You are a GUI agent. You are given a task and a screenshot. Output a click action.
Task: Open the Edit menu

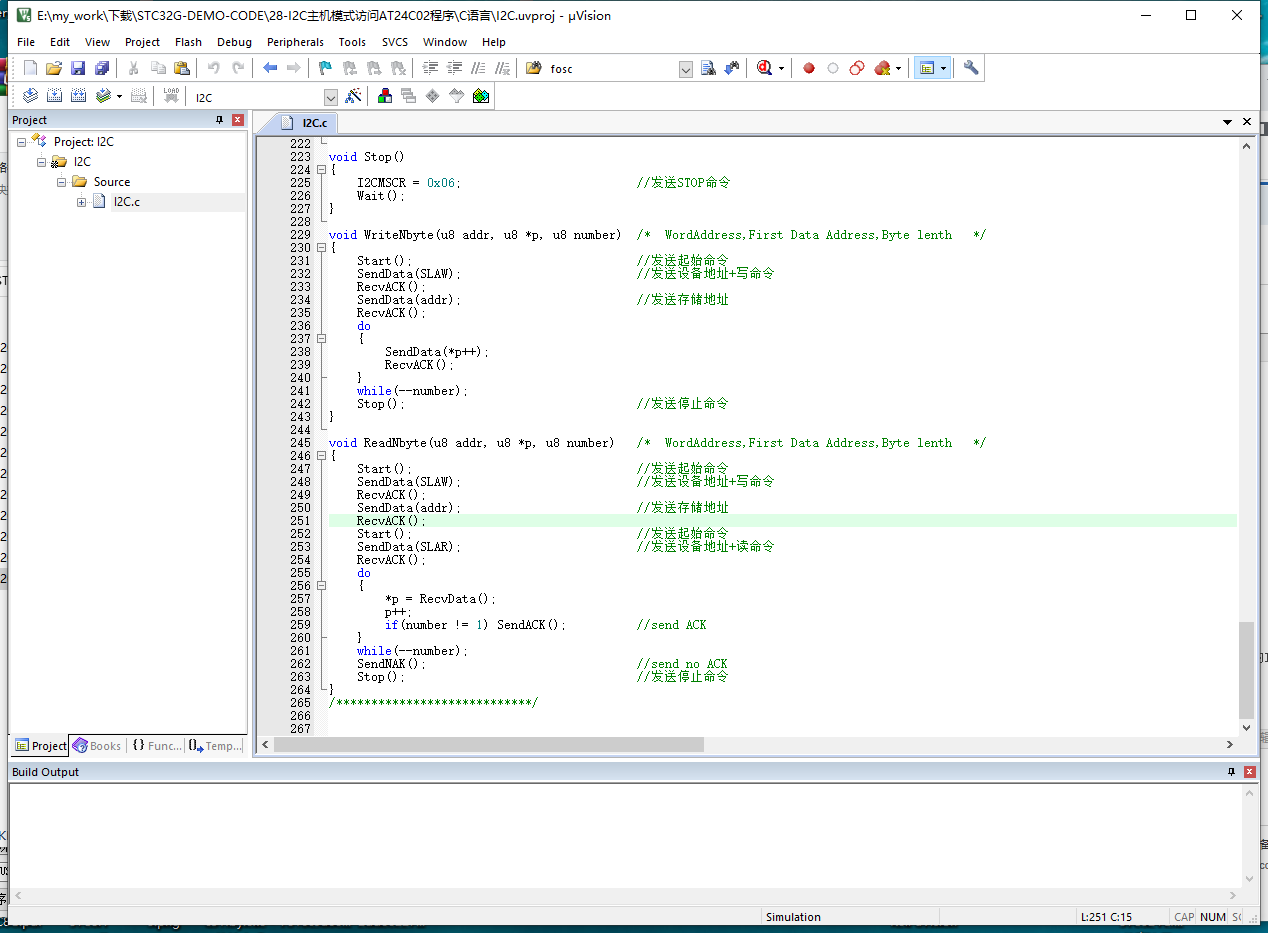[x=60, y=42]
